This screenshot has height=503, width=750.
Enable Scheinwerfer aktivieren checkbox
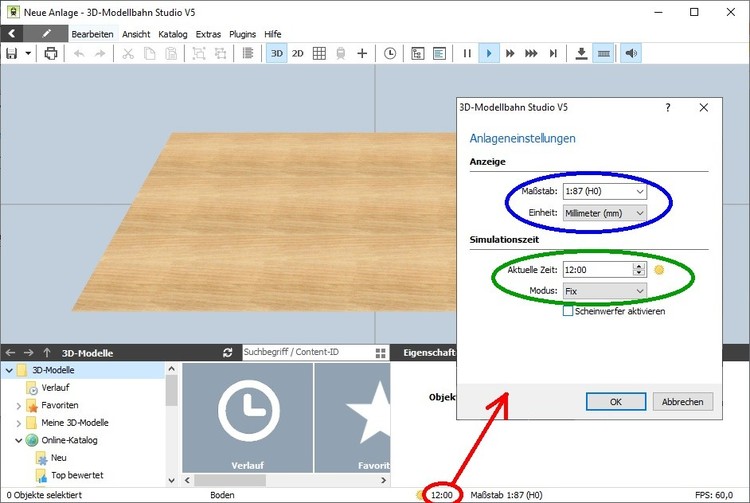tap(568, 311)
